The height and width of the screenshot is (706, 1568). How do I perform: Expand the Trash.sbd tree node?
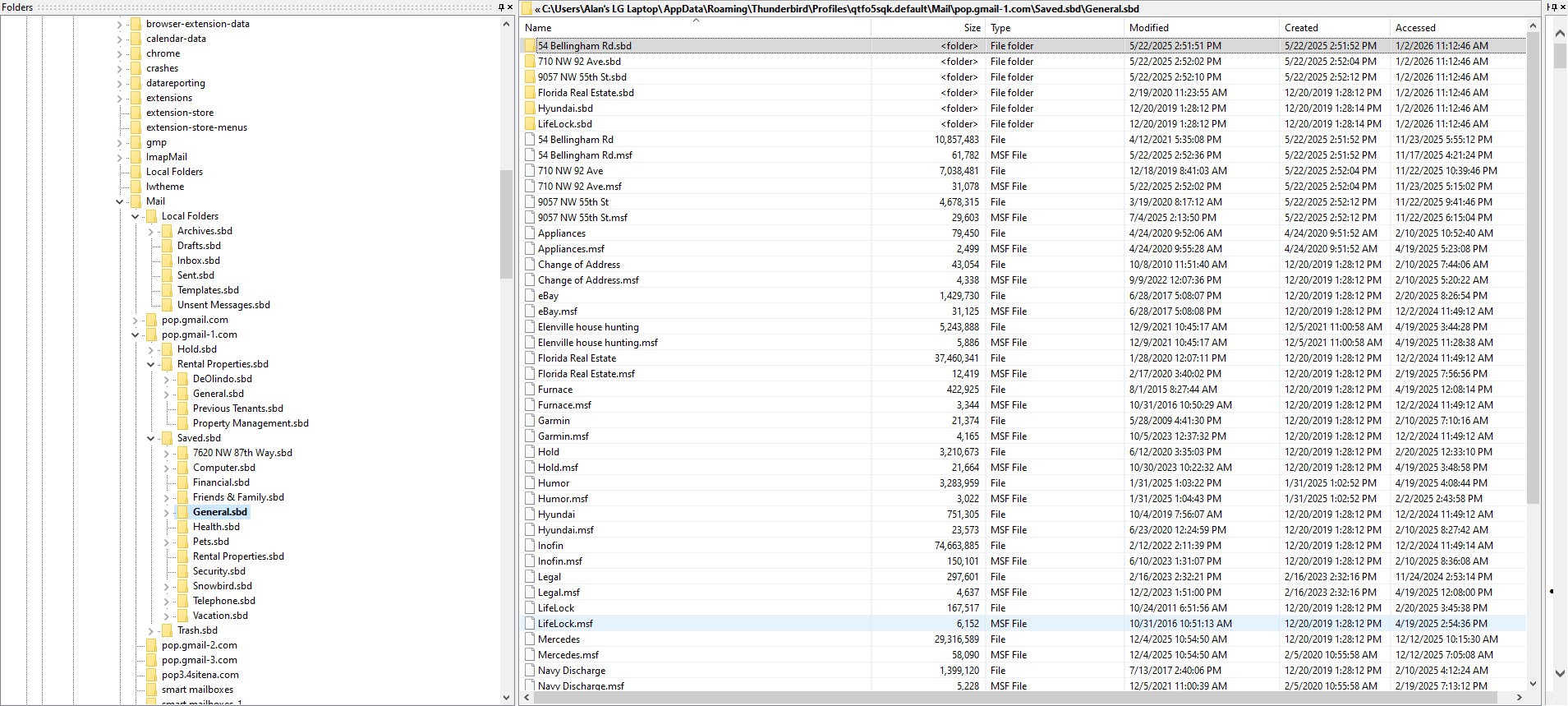pyautogui.click(x=150, y=631)
